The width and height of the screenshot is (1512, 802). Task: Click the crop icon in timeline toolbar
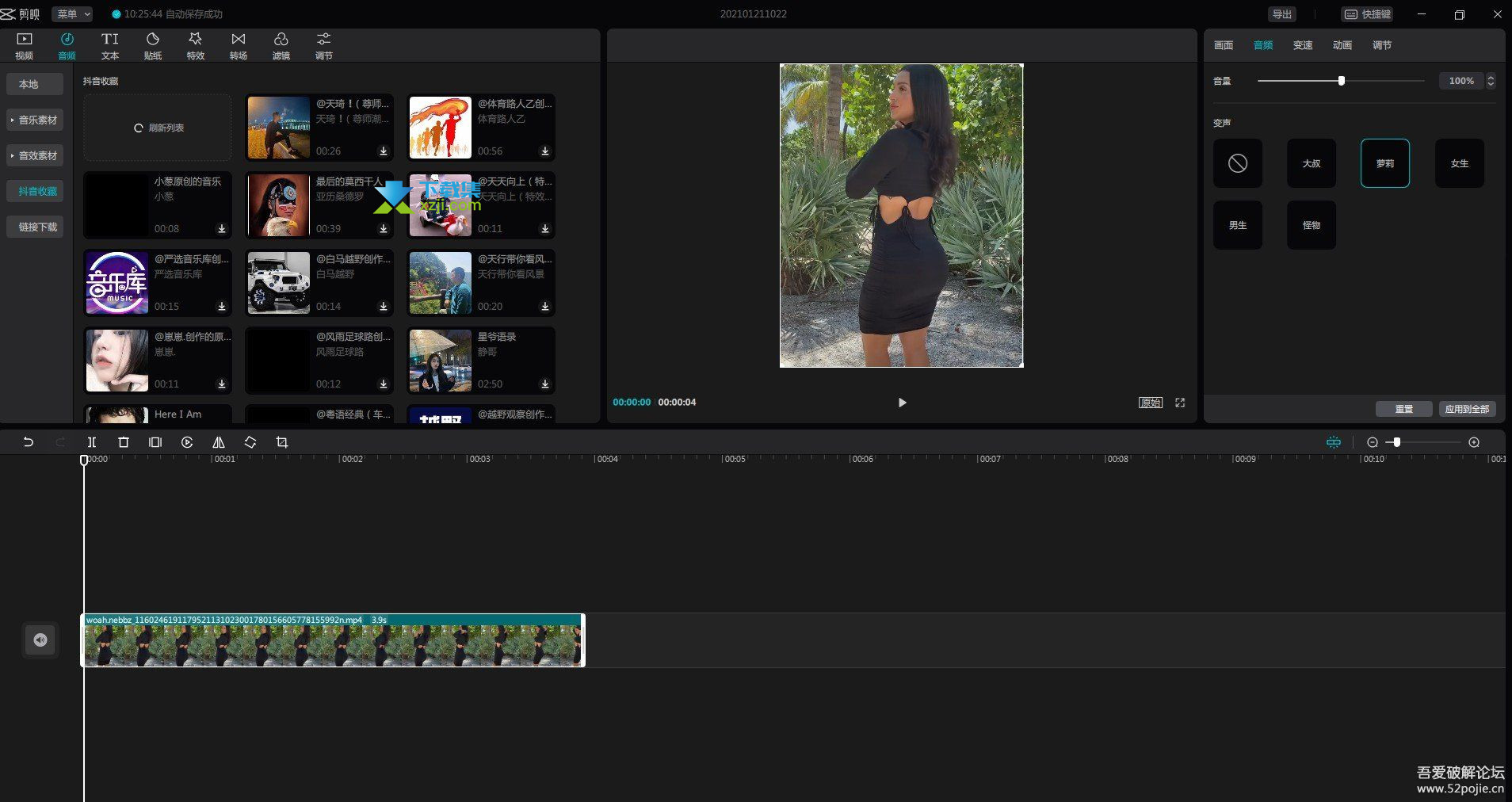click(282, 442)
